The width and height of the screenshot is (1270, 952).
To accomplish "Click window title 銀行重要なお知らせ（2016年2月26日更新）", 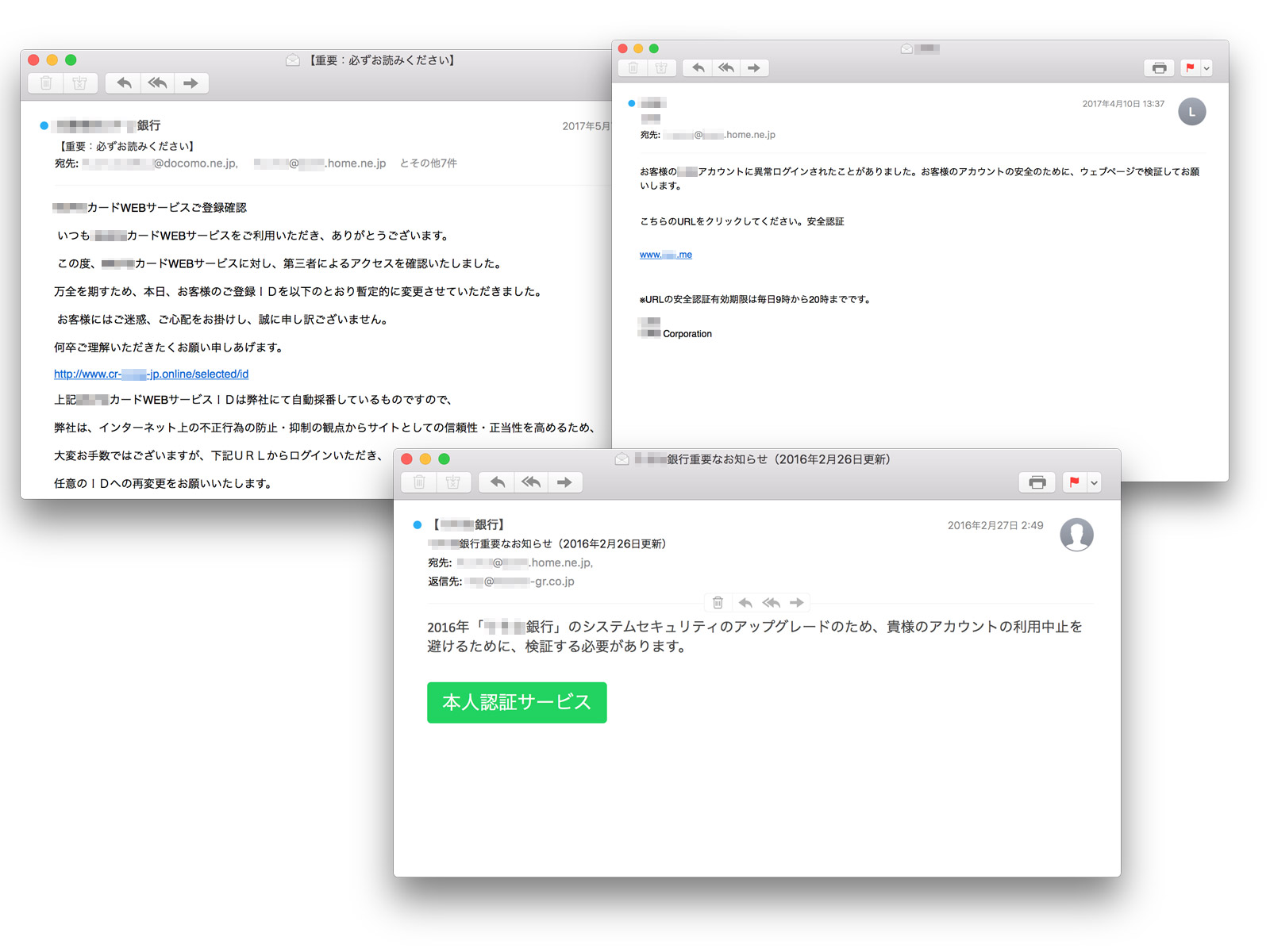I will coord(764,459).
